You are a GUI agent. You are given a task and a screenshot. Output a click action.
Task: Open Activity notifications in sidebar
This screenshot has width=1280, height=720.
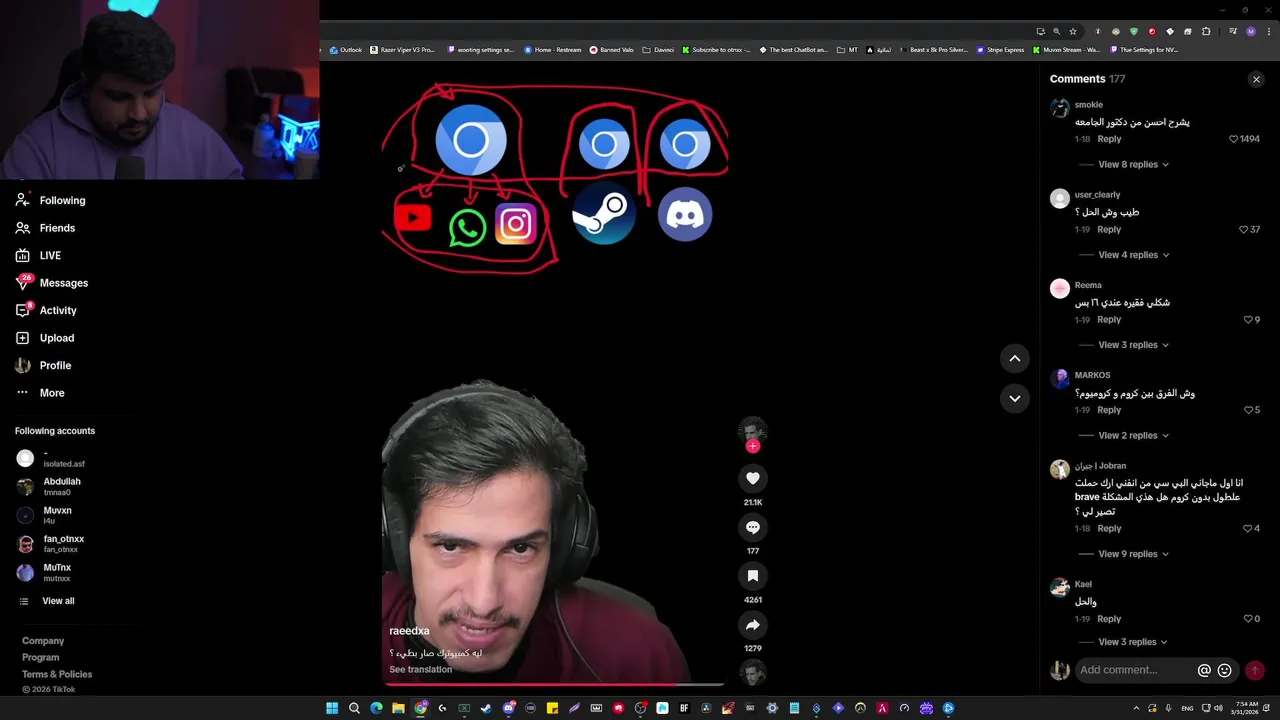46,310
